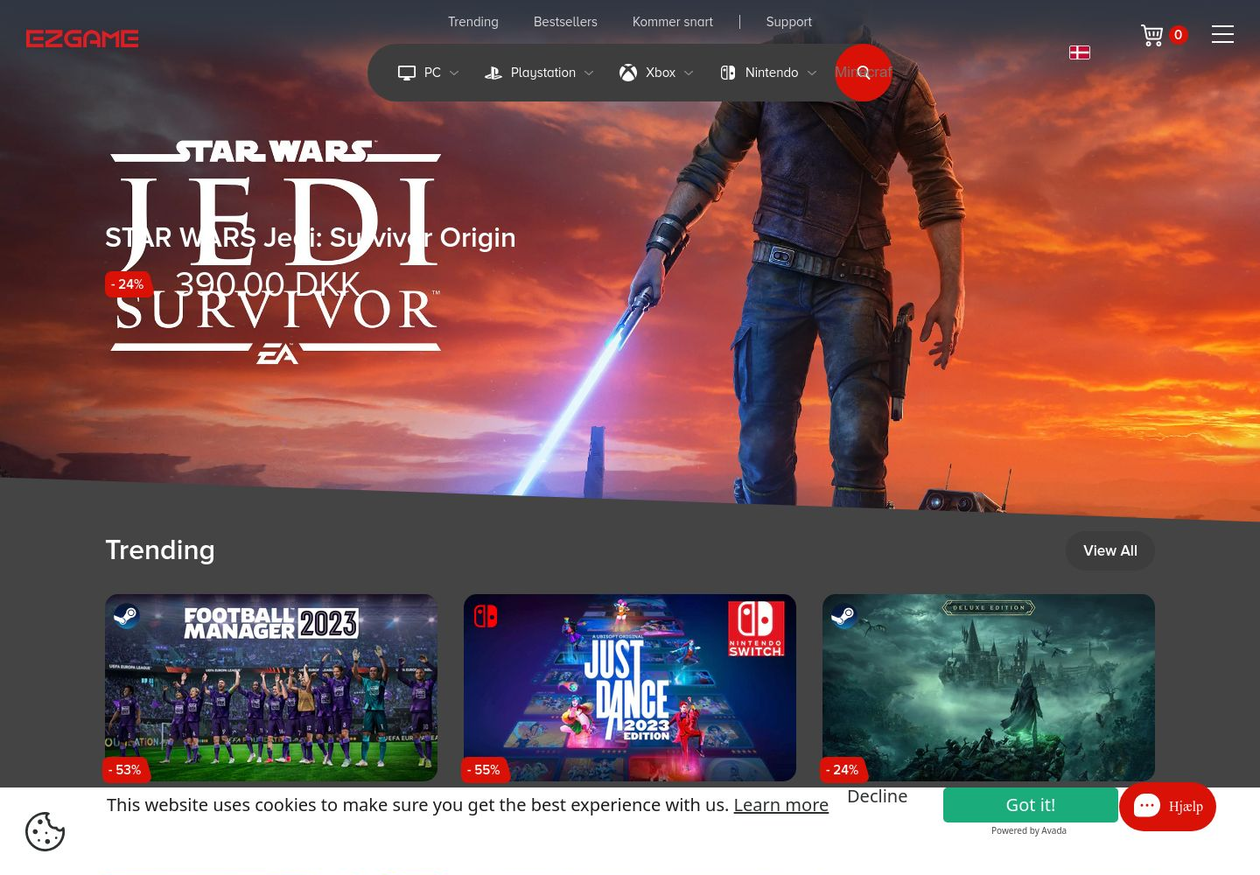
Task: Open the Support link
Action: tap(788, 22)
